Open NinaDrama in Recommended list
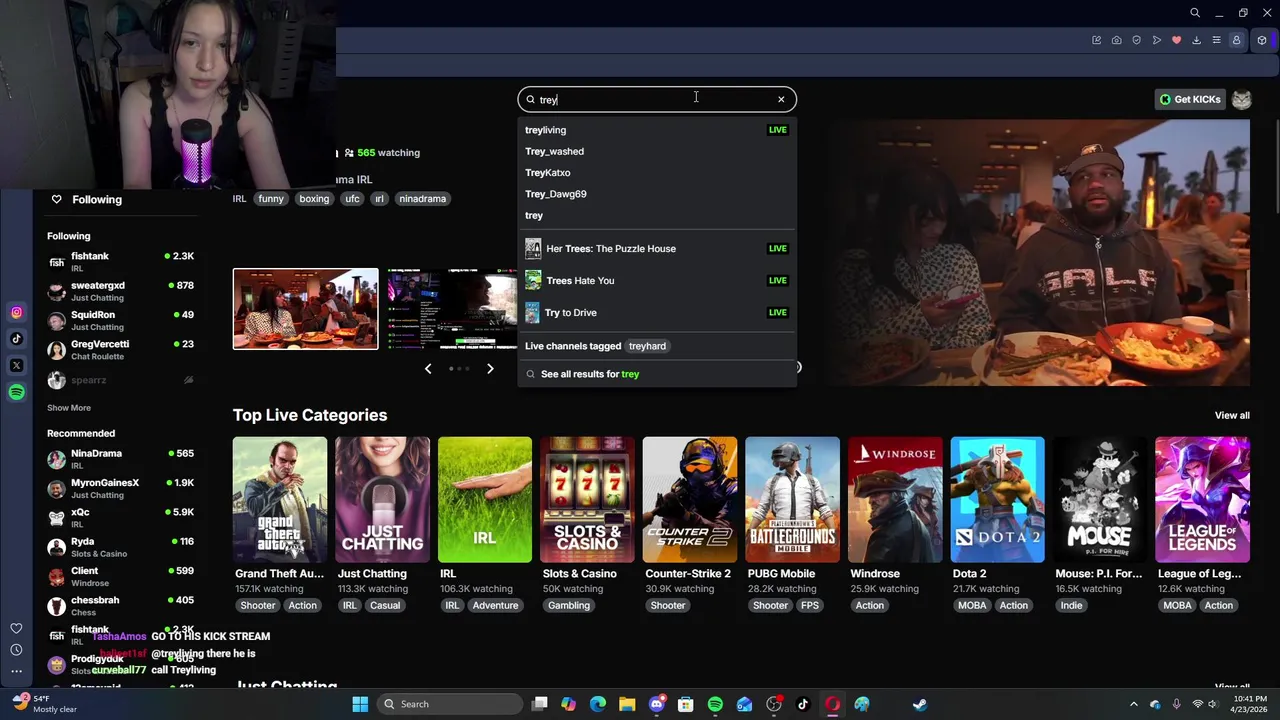The image size is (1280, 720). coord(120,459)
